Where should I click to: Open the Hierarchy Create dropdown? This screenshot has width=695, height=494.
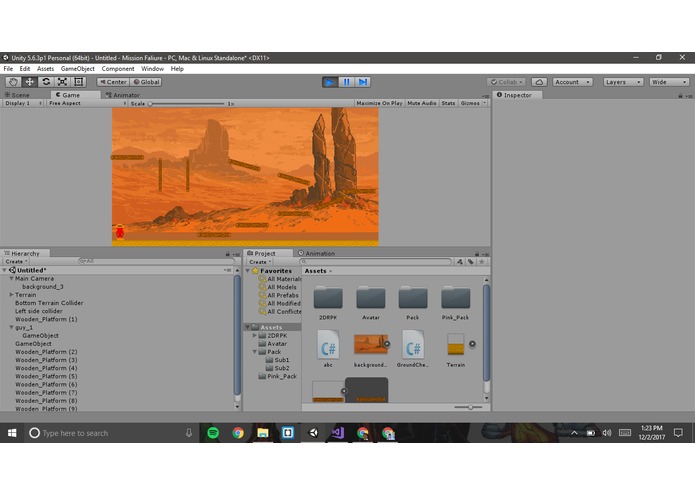pyautogui.click(x=16, y=261)
